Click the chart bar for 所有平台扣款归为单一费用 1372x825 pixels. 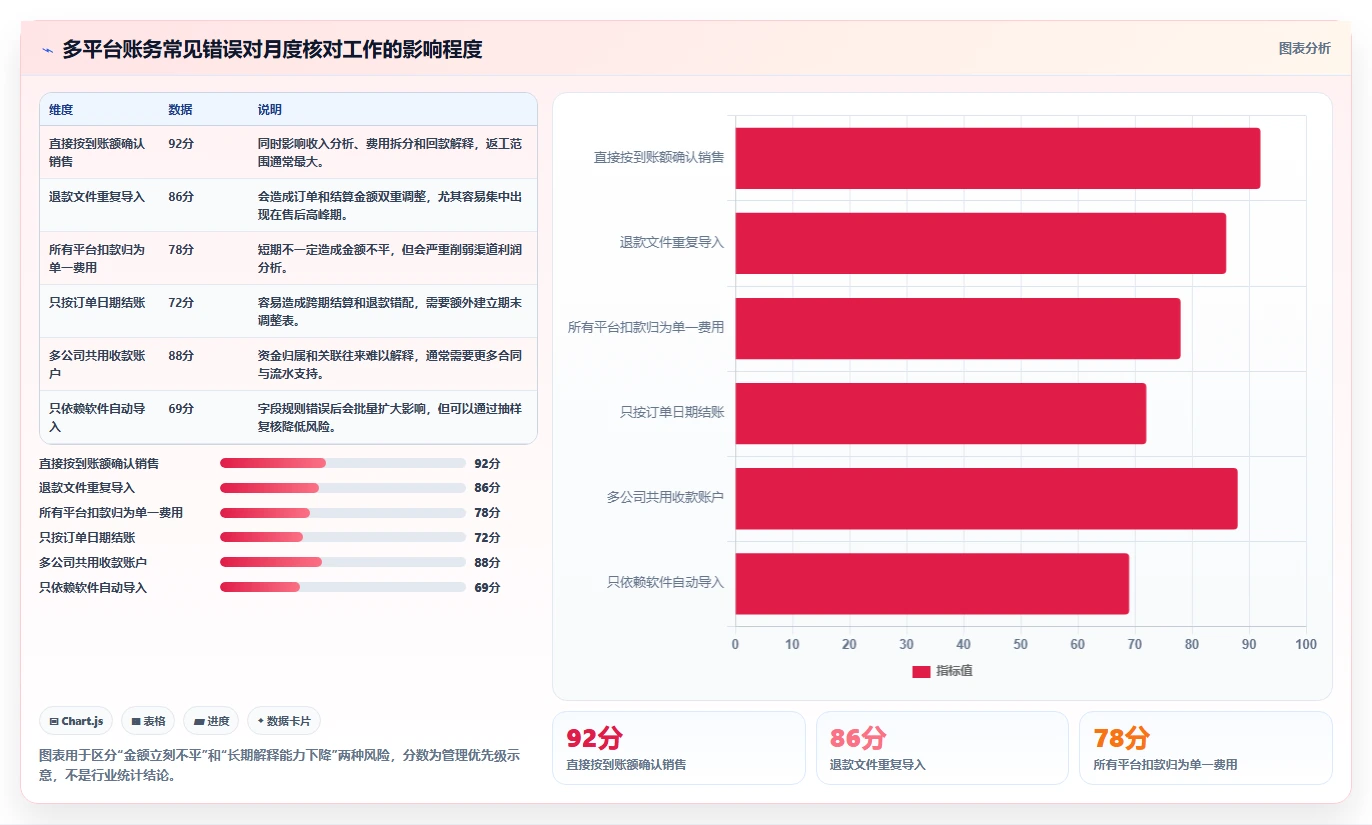tap(958, 328)
